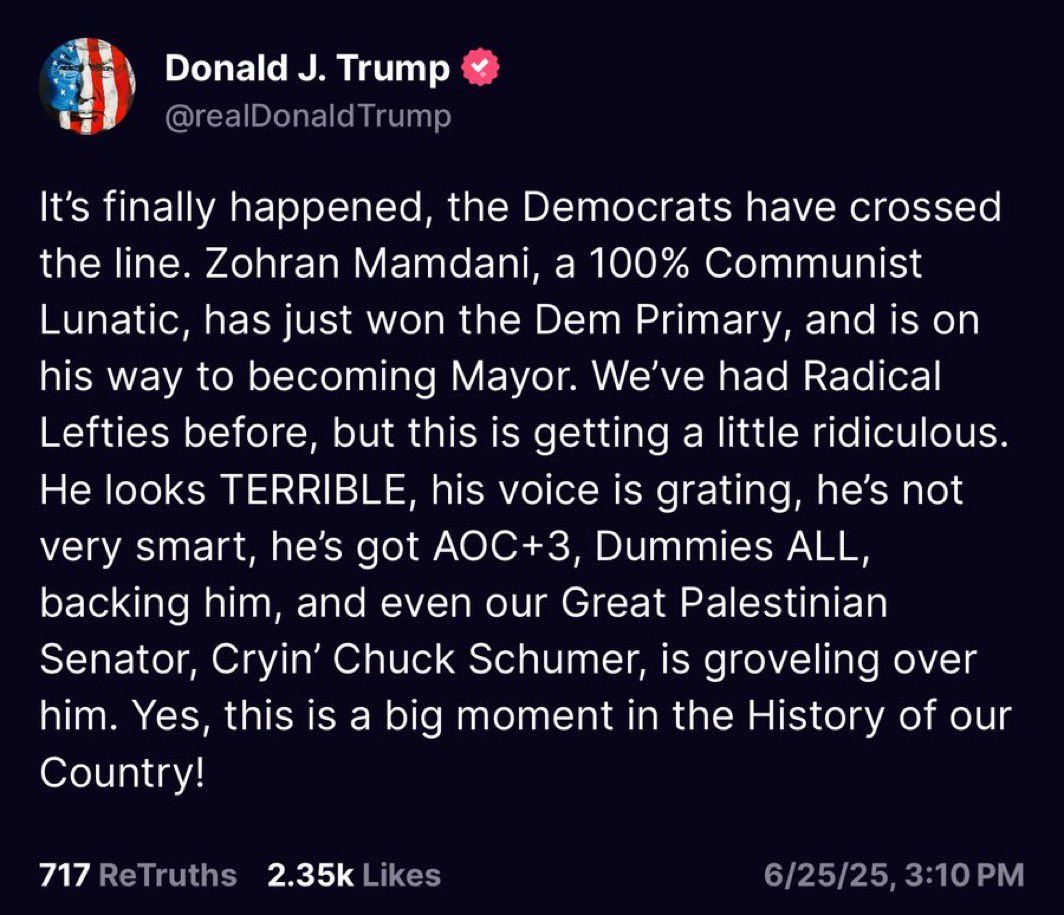This screenshot has width=1064, height=915.
Task: Click the @realDonaldTrump handle
Action: [307, 114]
